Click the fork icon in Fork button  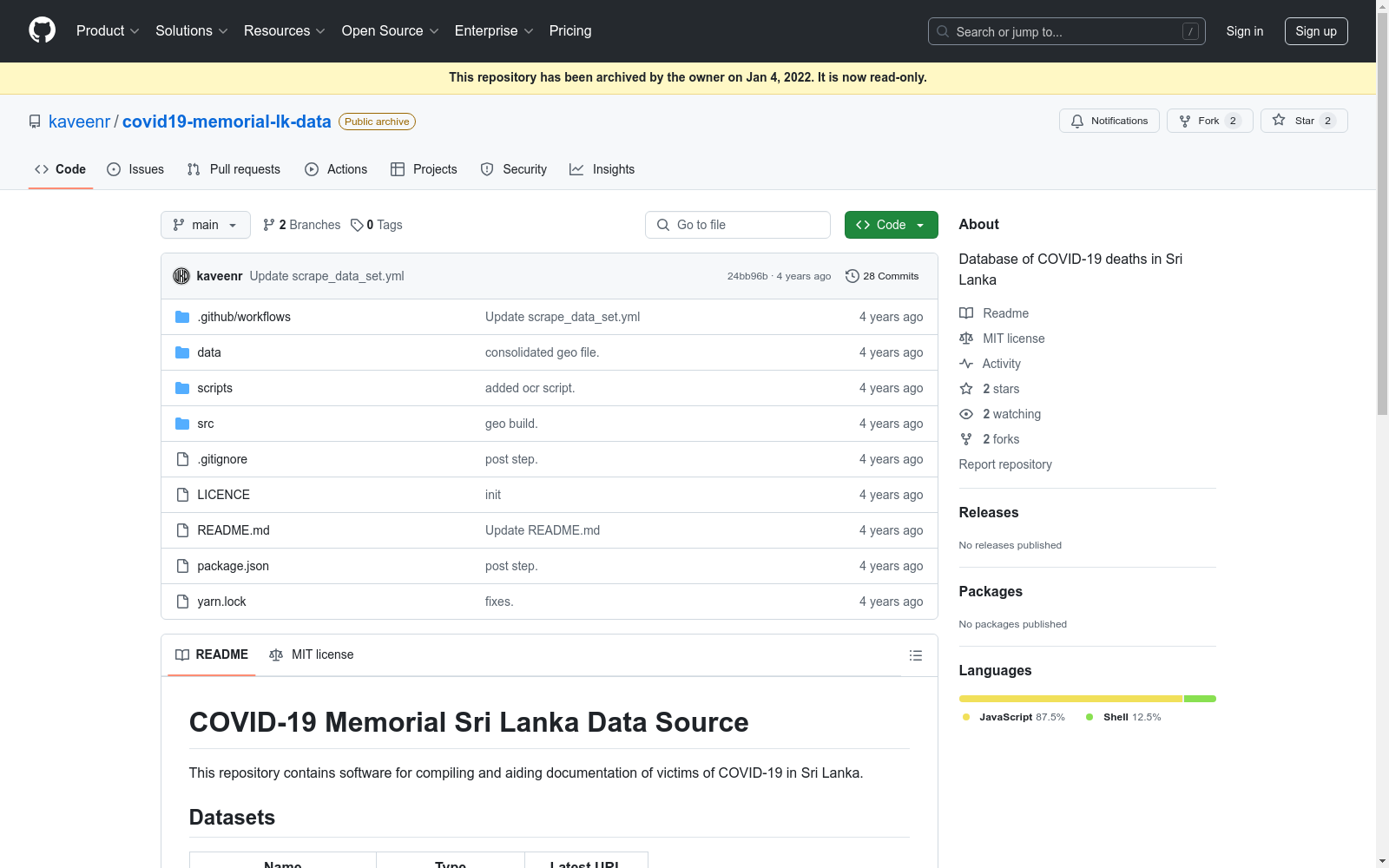pyautogui.click(x=1185, y=122)
